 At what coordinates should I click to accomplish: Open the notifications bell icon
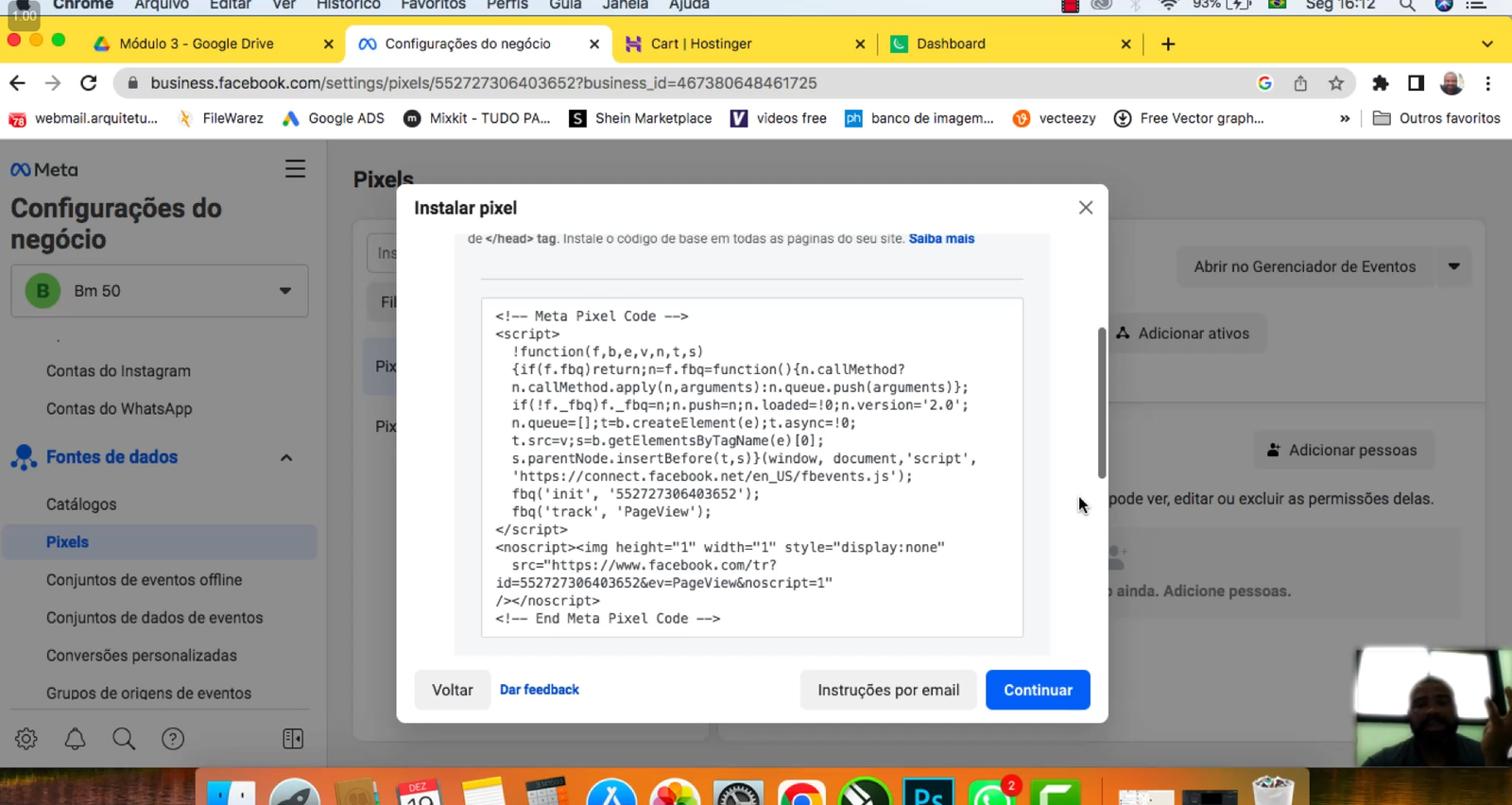coord(75,739)
